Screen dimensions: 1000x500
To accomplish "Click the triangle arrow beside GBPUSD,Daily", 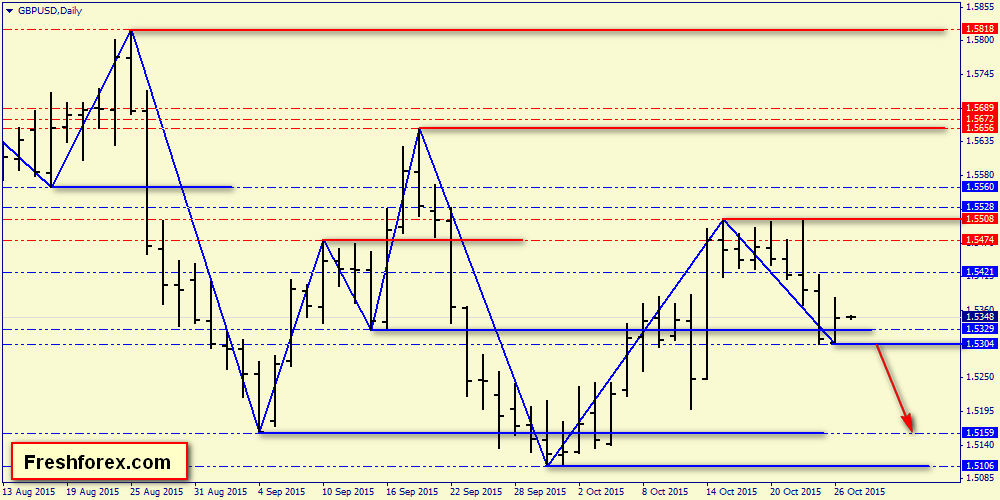I will click(x=10, y=11).
